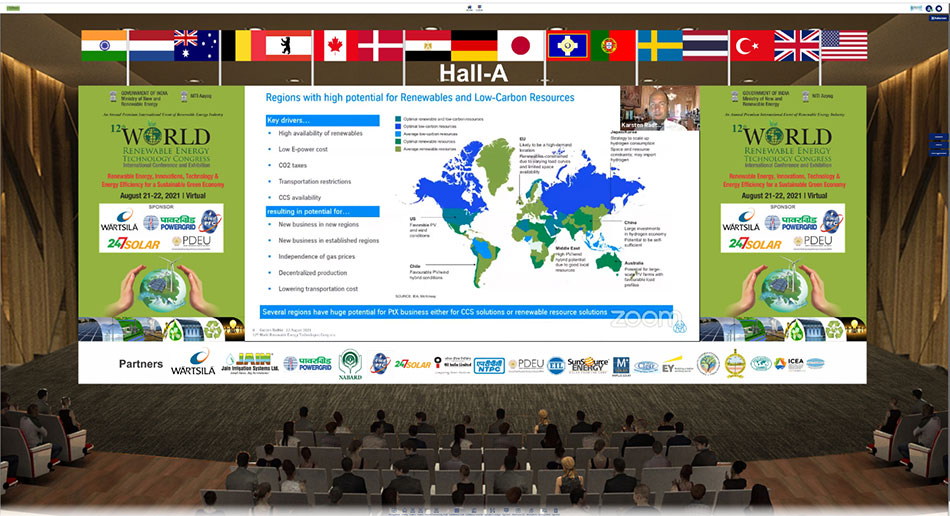Click the 'Partners' label on the strip

tap(141, 364)
